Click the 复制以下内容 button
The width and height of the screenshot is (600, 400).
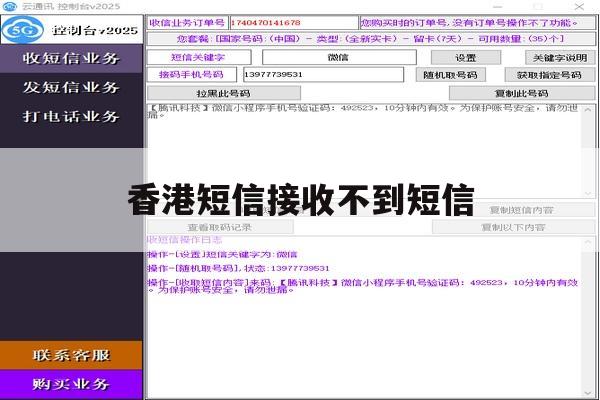514,227
